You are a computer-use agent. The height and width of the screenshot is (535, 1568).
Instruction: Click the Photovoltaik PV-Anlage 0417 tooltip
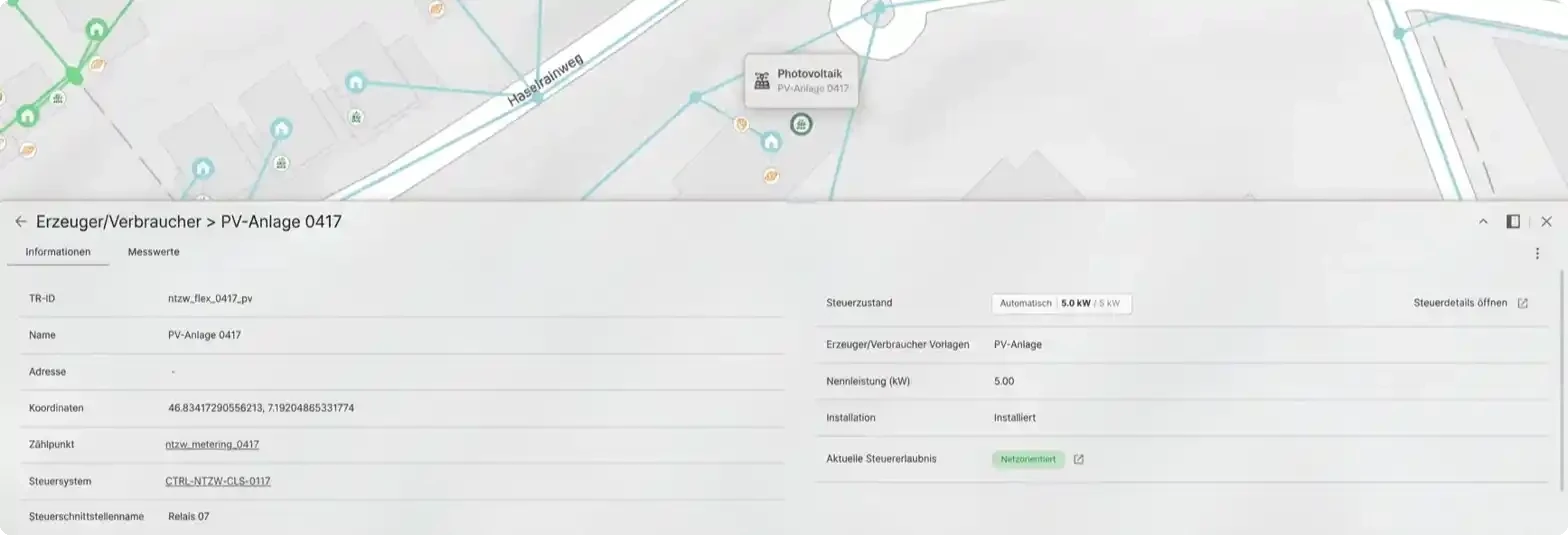click(x=800, y=81)
